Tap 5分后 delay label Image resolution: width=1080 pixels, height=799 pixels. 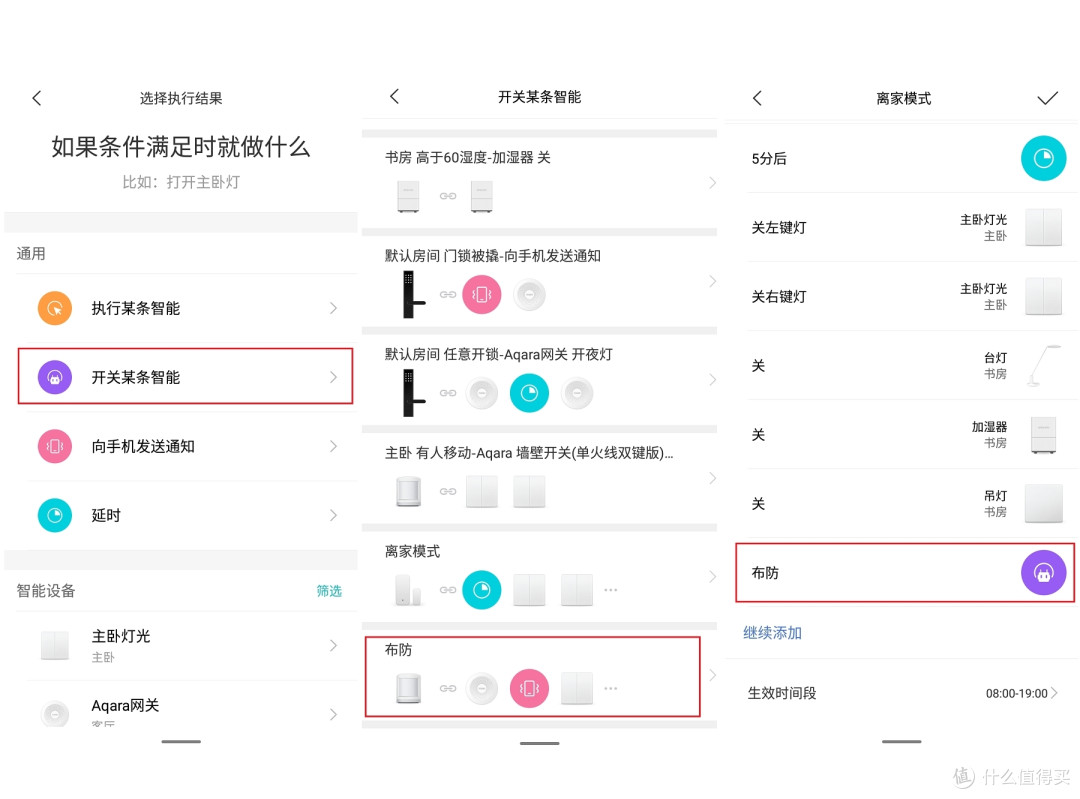(x=769, y=158)
